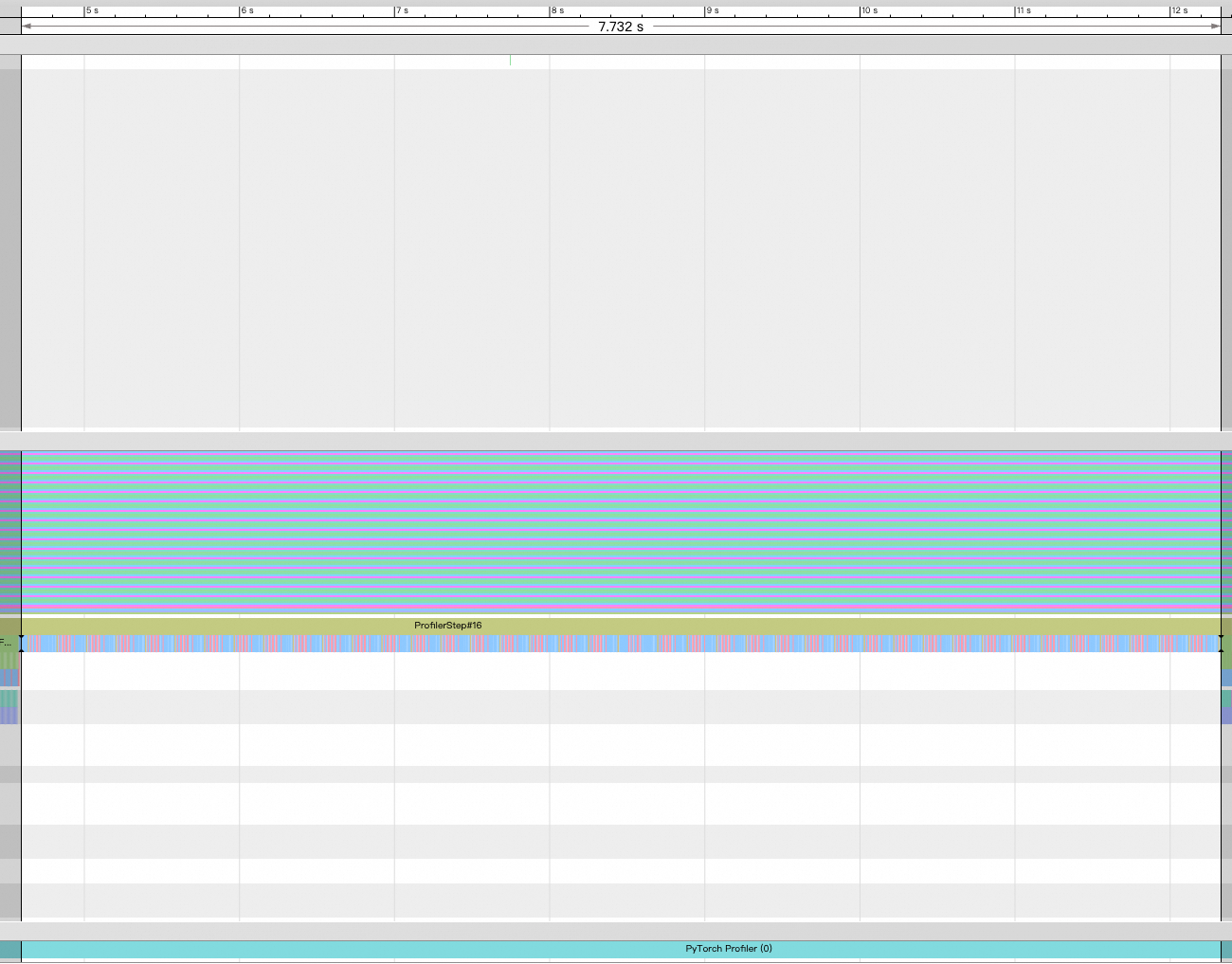Click the 5 s ruler mark

[92, 10]
